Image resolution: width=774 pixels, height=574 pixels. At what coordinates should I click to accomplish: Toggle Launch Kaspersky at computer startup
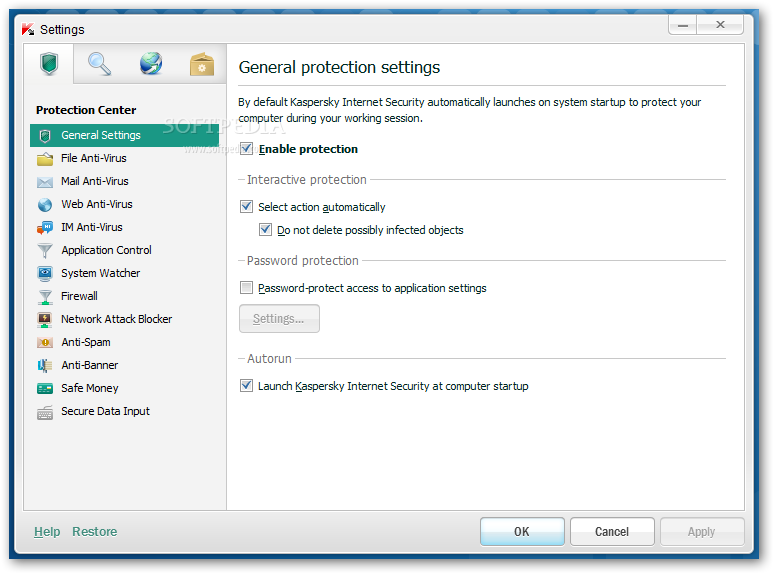[246, 385]
